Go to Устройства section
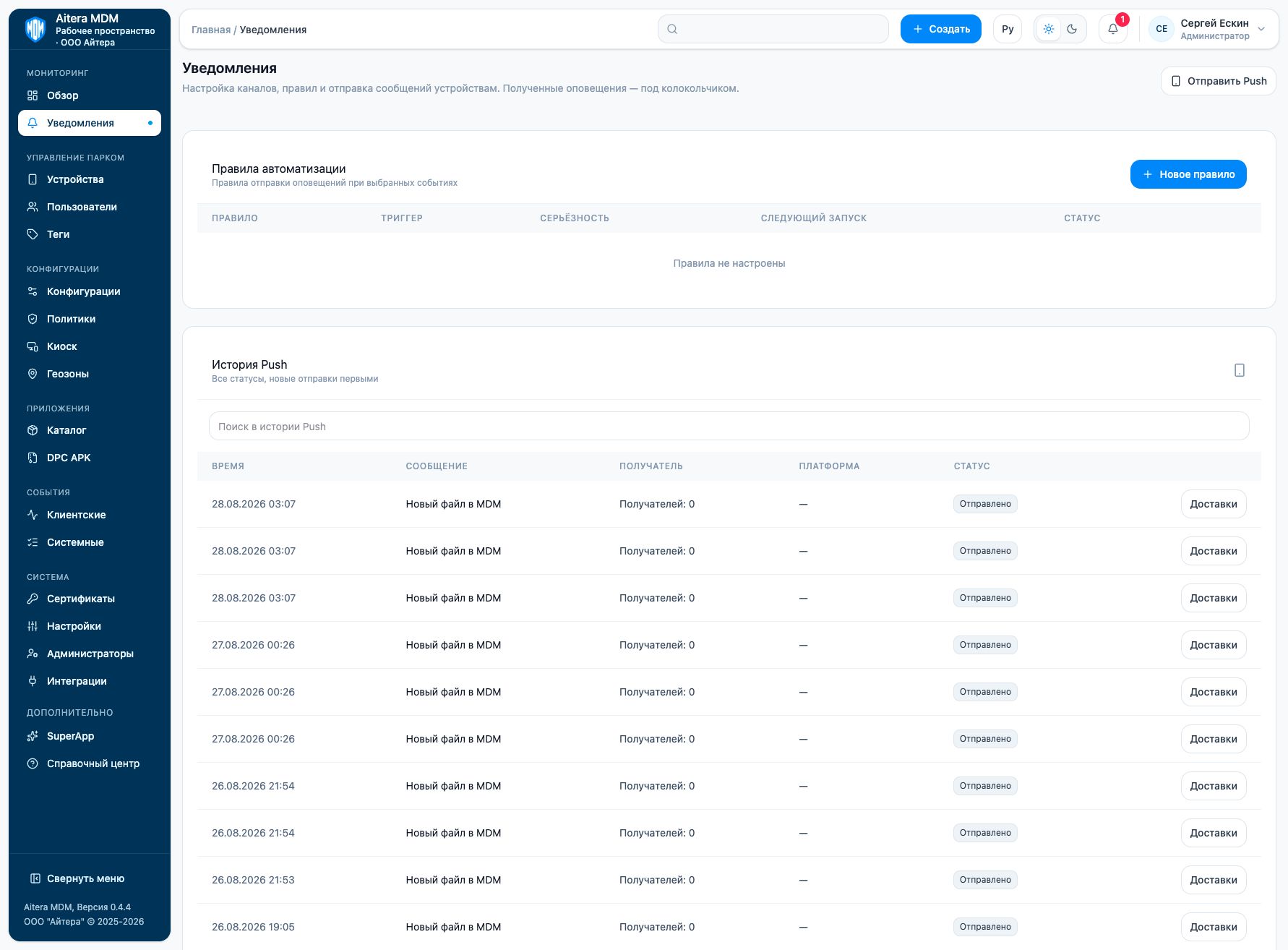Viewport: 1288px width, 950px height. [x=90, y=179]
